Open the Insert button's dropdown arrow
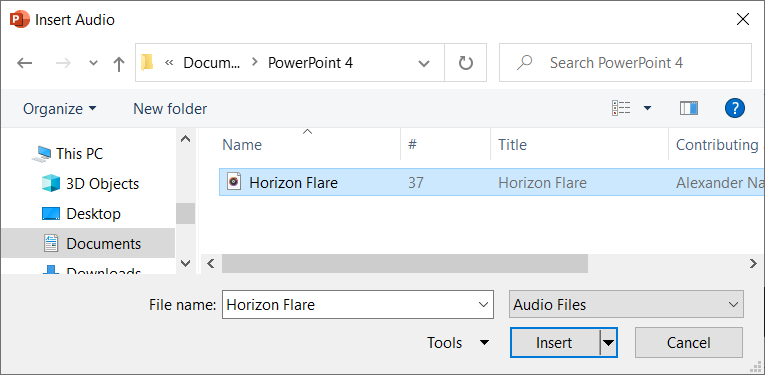 coord(608,343)
